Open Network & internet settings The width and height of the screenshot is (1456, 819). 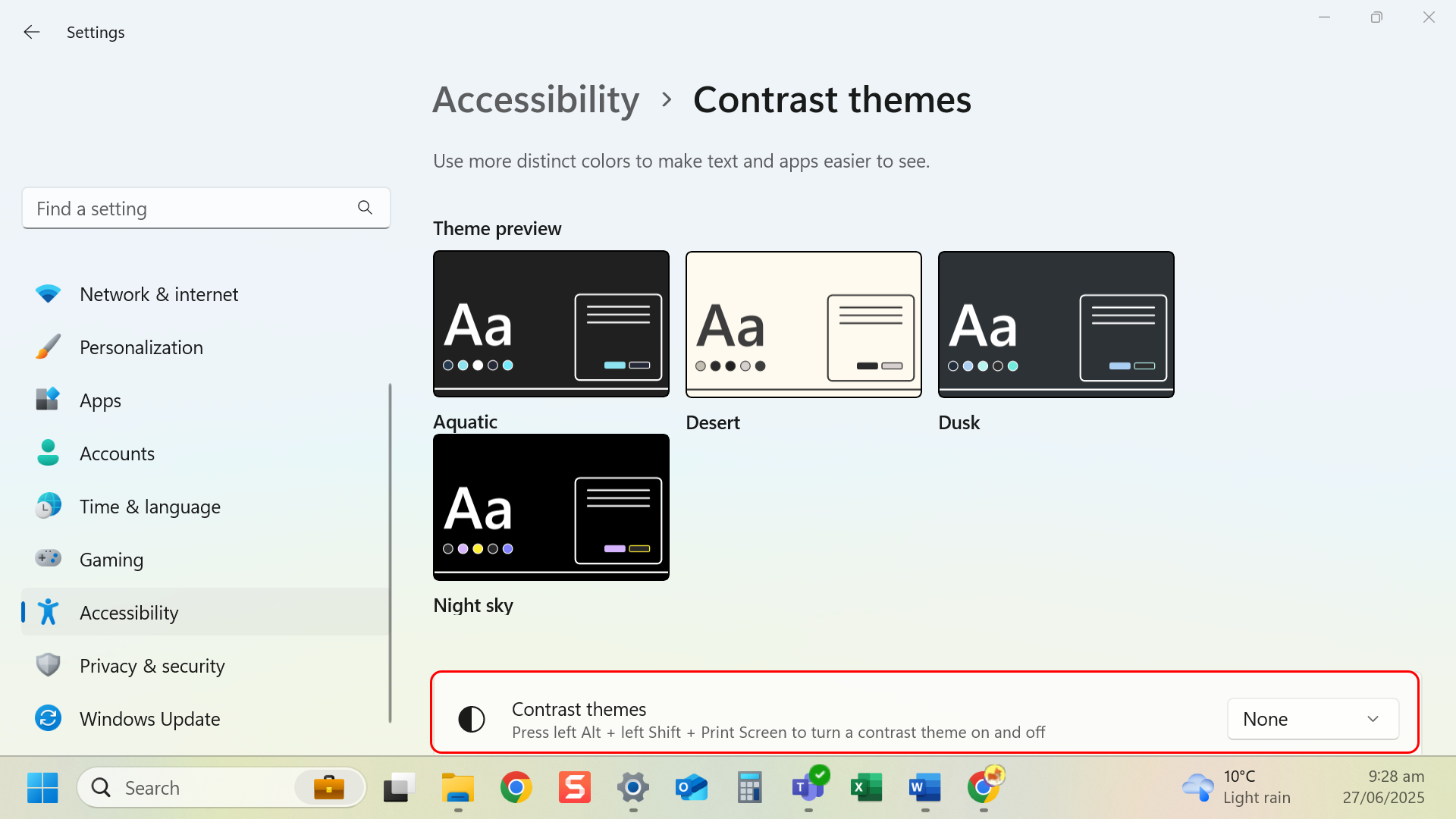206,294
